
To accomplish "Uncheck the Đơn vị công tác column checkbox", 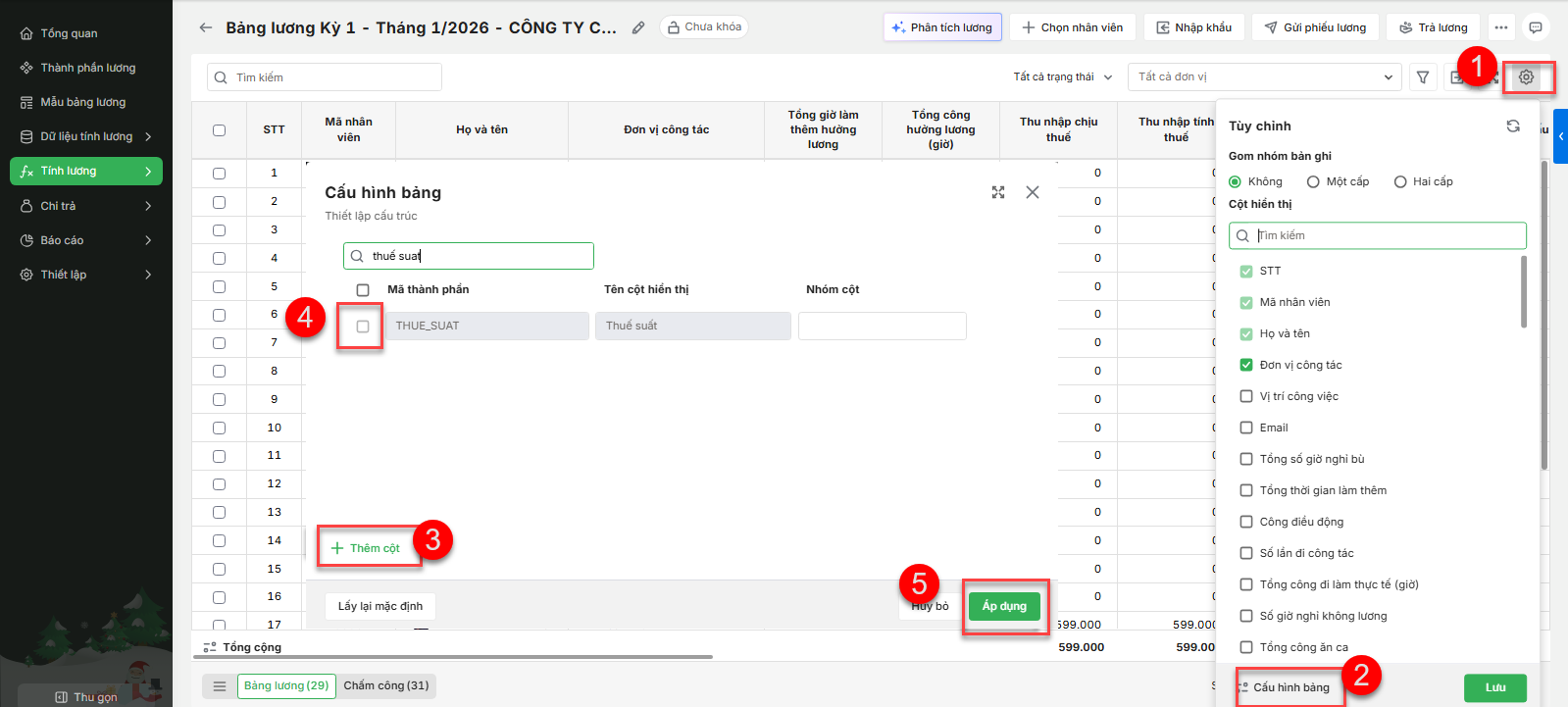I will coord(1246,365).
